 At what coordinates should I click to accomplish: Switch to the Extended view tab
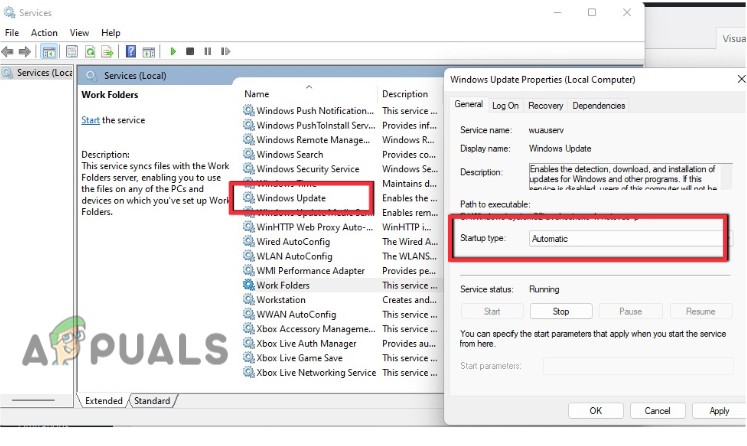[103, 401]
